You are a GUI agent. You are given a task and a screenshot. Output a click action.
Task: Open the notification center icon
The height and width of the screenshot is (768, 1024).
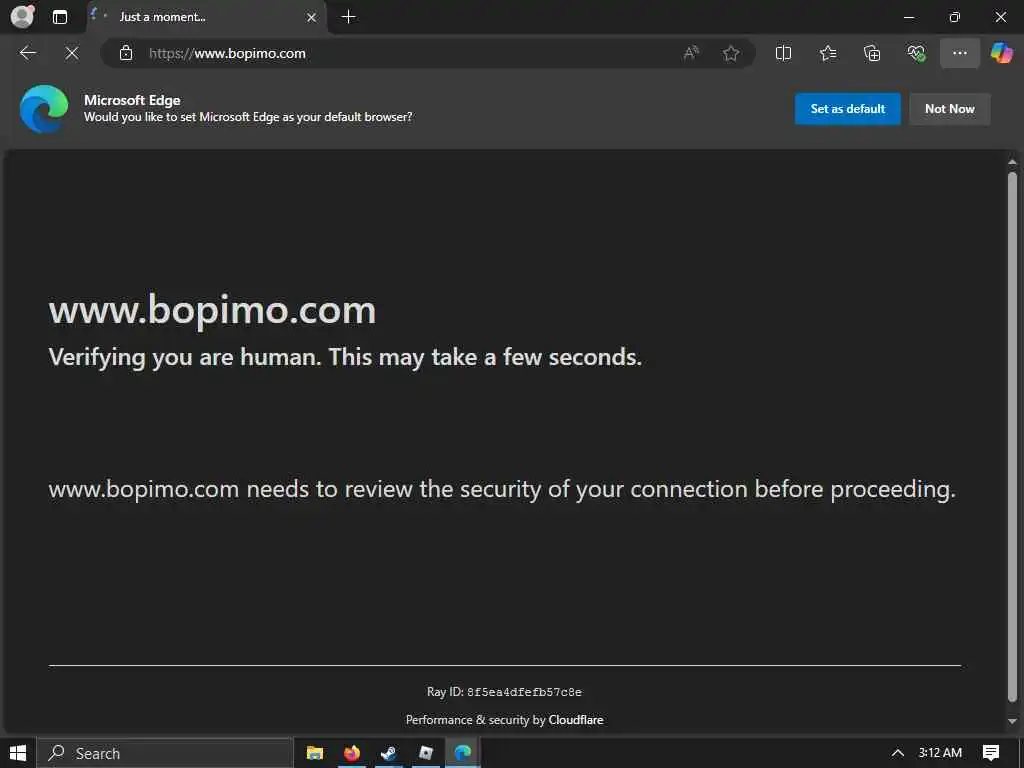(991, 753)
